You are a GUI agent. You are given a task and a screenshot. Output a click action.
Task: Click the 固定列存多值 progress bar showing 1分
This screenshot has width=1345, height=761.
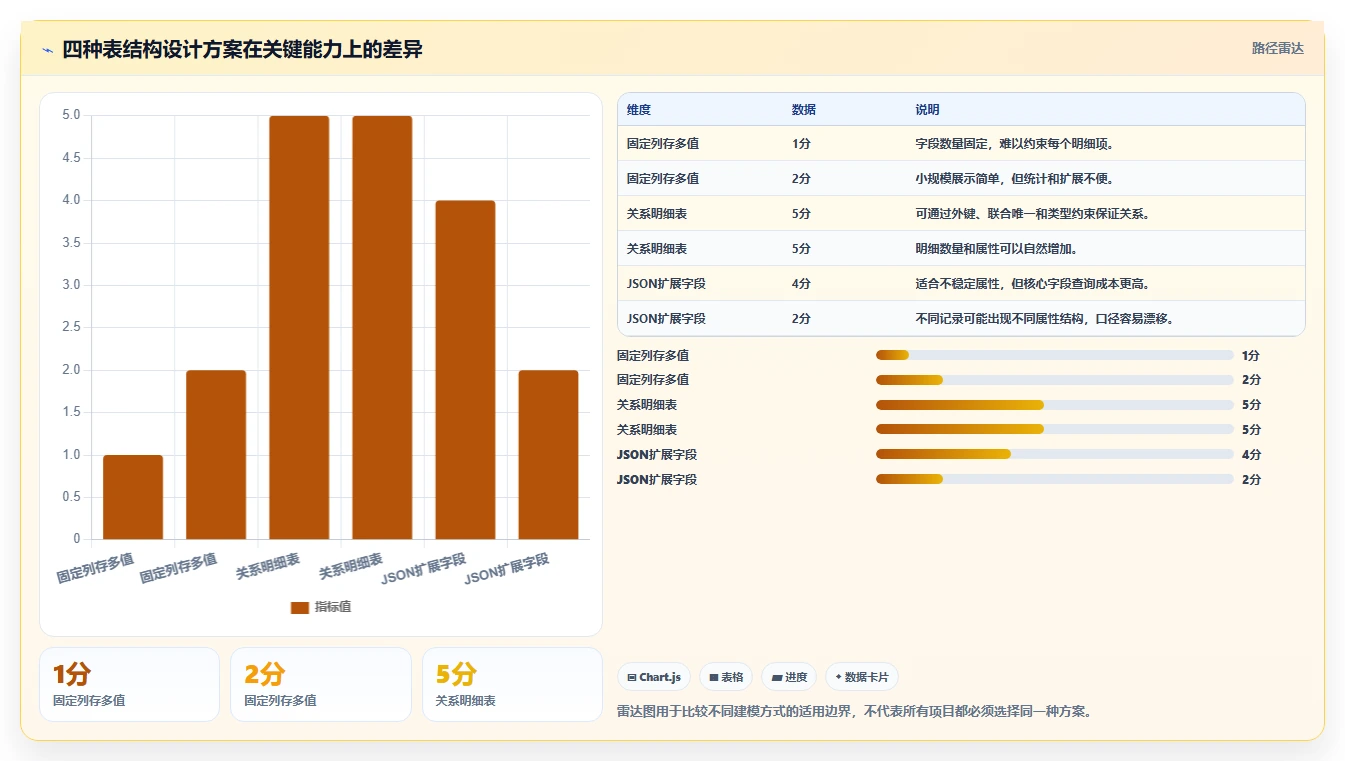coord(1054,355)
